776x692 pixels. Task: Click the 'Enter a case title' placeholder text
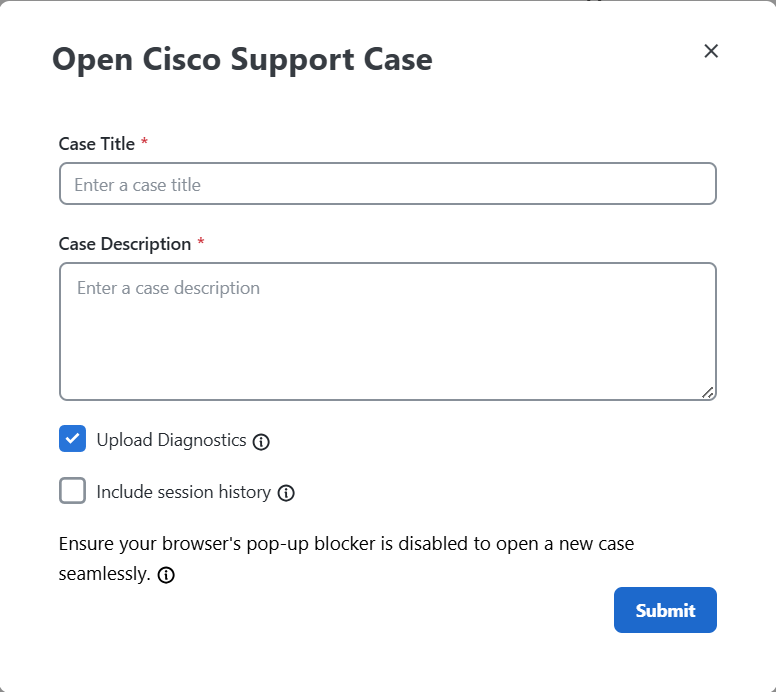(138, 185)
